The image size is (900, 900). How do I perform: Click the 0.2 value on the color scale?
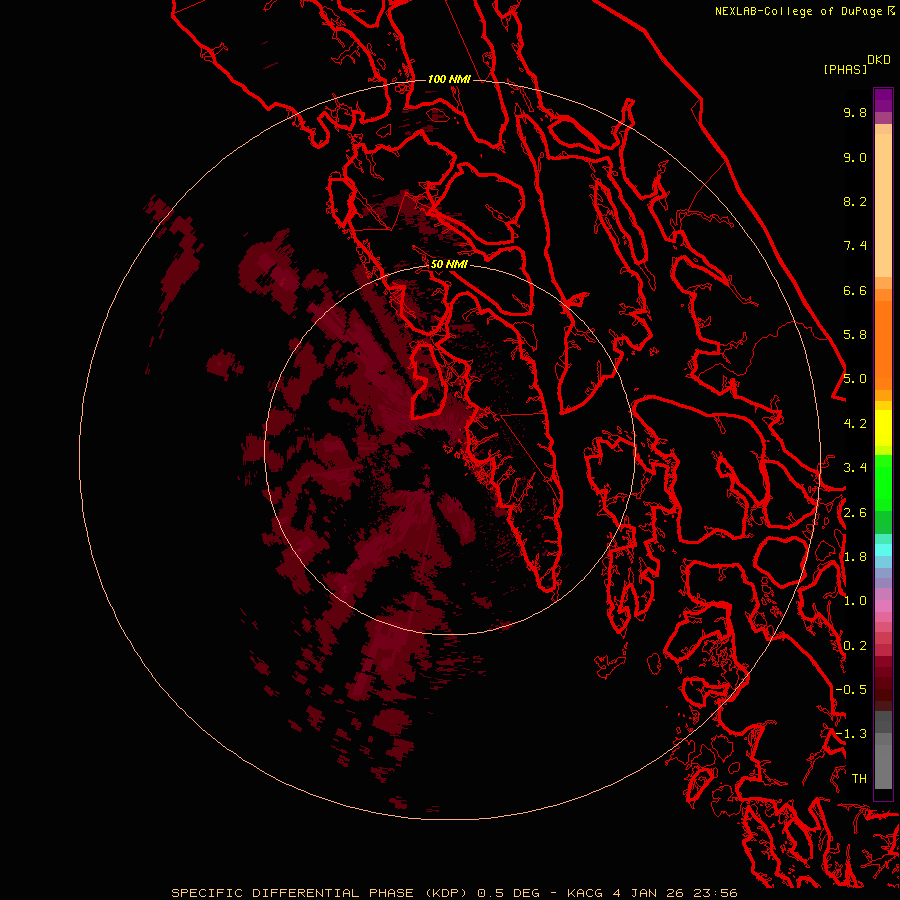(x=855, y=646)
